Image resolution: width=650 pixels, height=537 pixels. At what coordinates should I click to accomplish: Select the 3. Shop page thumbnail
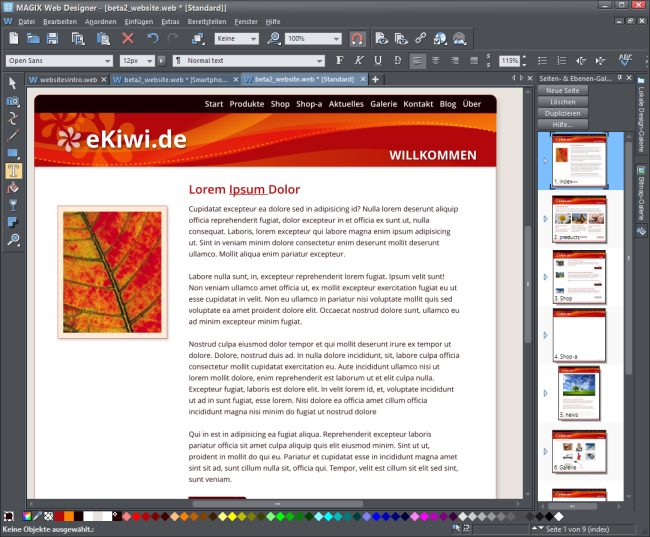578,276
